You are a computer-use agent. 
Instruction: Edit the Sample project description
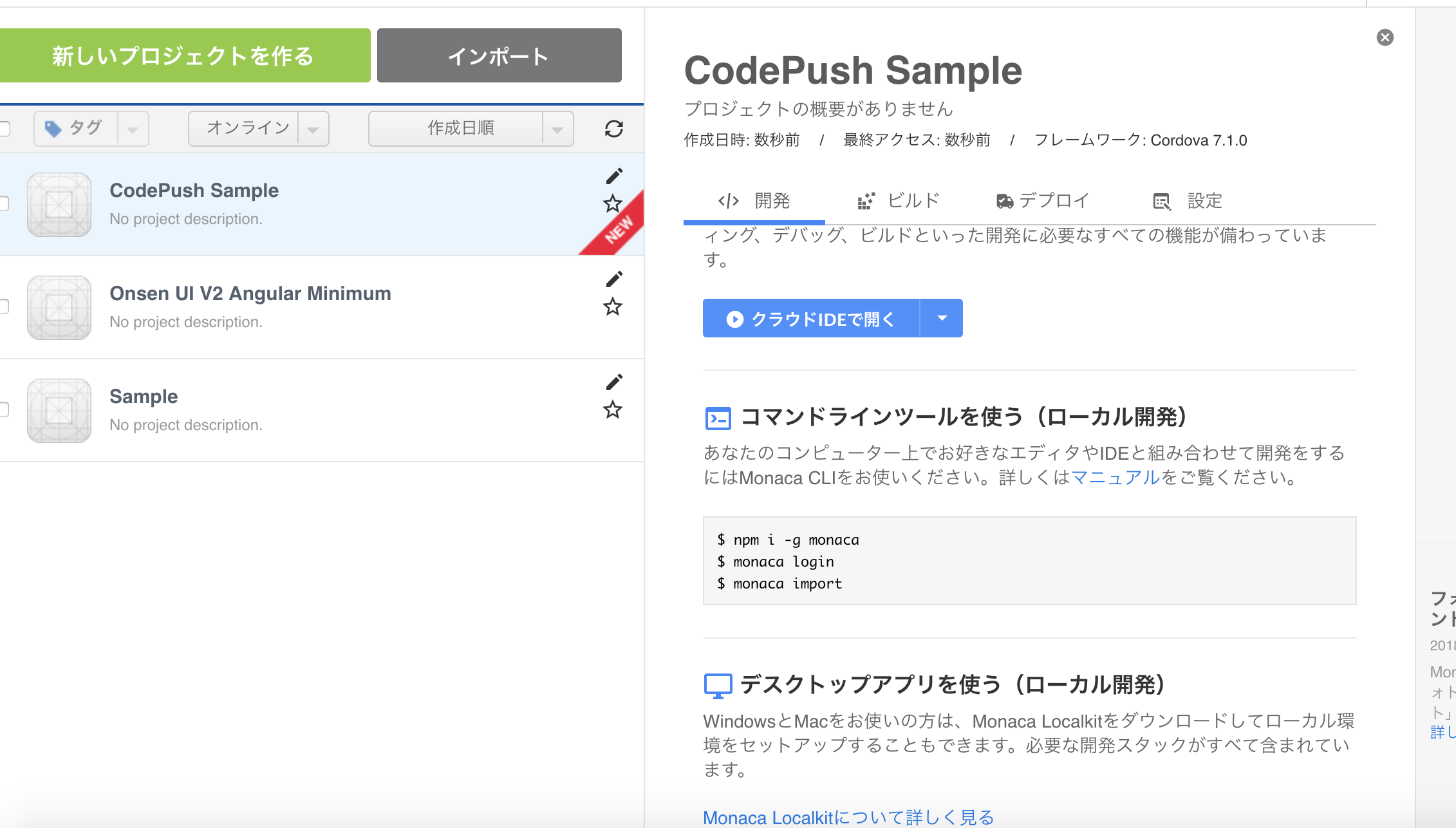pyautogui.click(x=615, y=381)
